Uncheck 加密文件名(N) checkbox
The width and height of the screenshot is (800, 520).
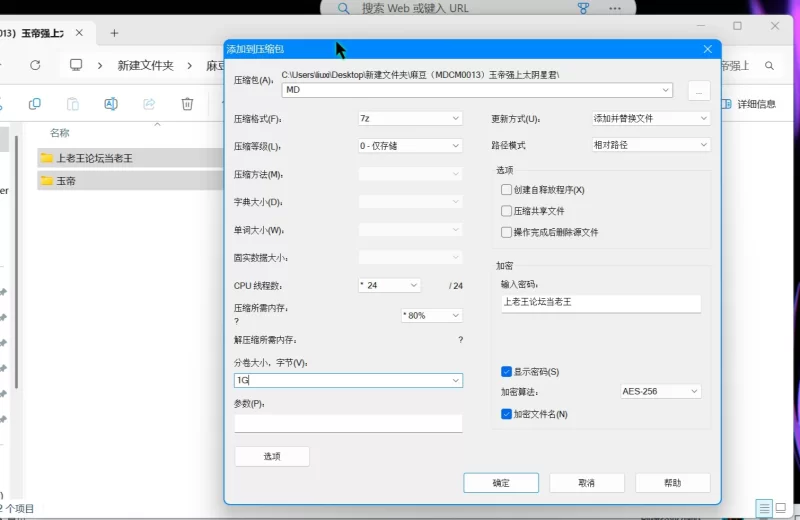click(506, 414)
